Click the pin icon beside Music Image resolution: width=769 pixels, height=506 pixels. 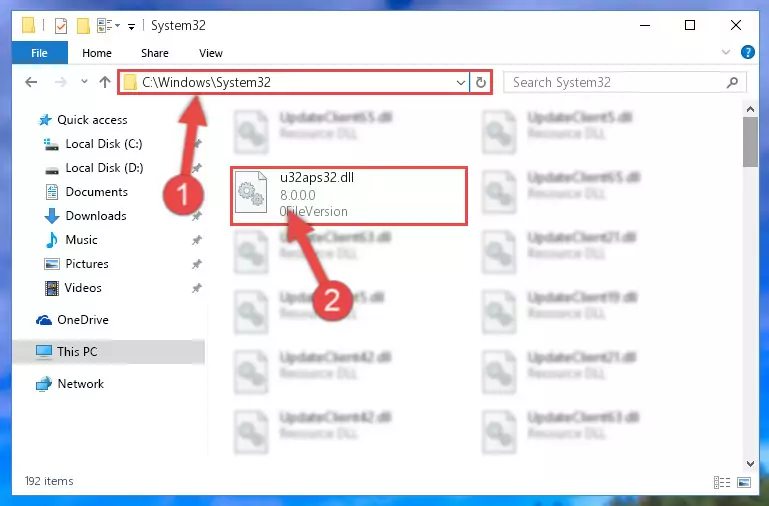point(197,240)
